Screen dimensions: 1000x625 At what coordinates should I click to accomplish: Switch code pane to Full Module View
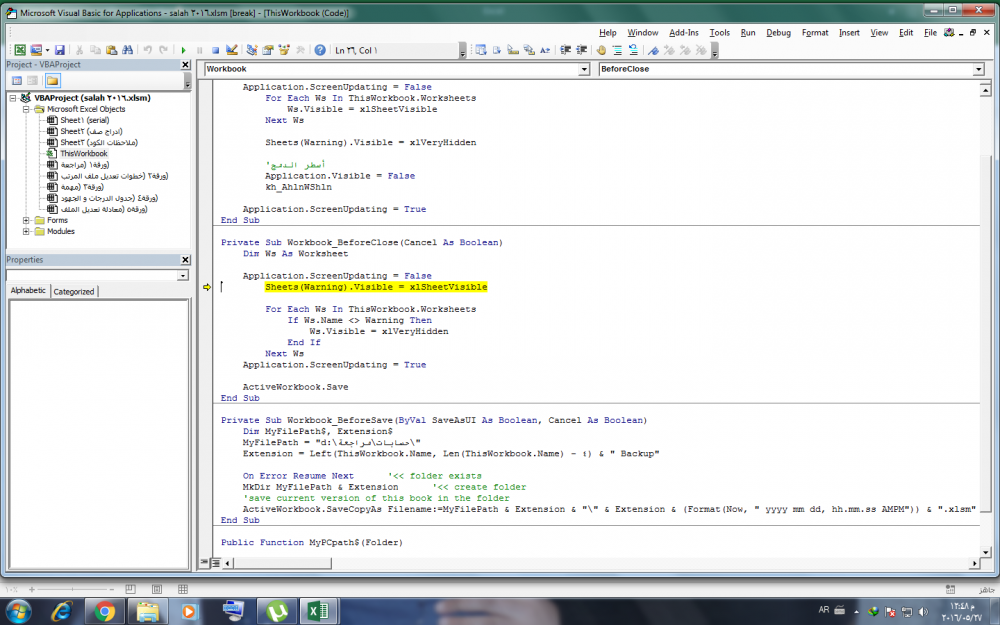pos(216,562)
